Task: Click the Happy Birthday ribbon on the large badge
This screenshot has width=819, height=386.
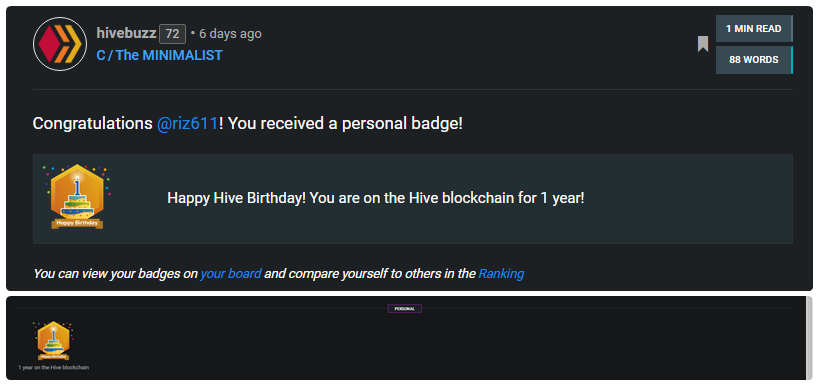Action: tap(77, 224)
